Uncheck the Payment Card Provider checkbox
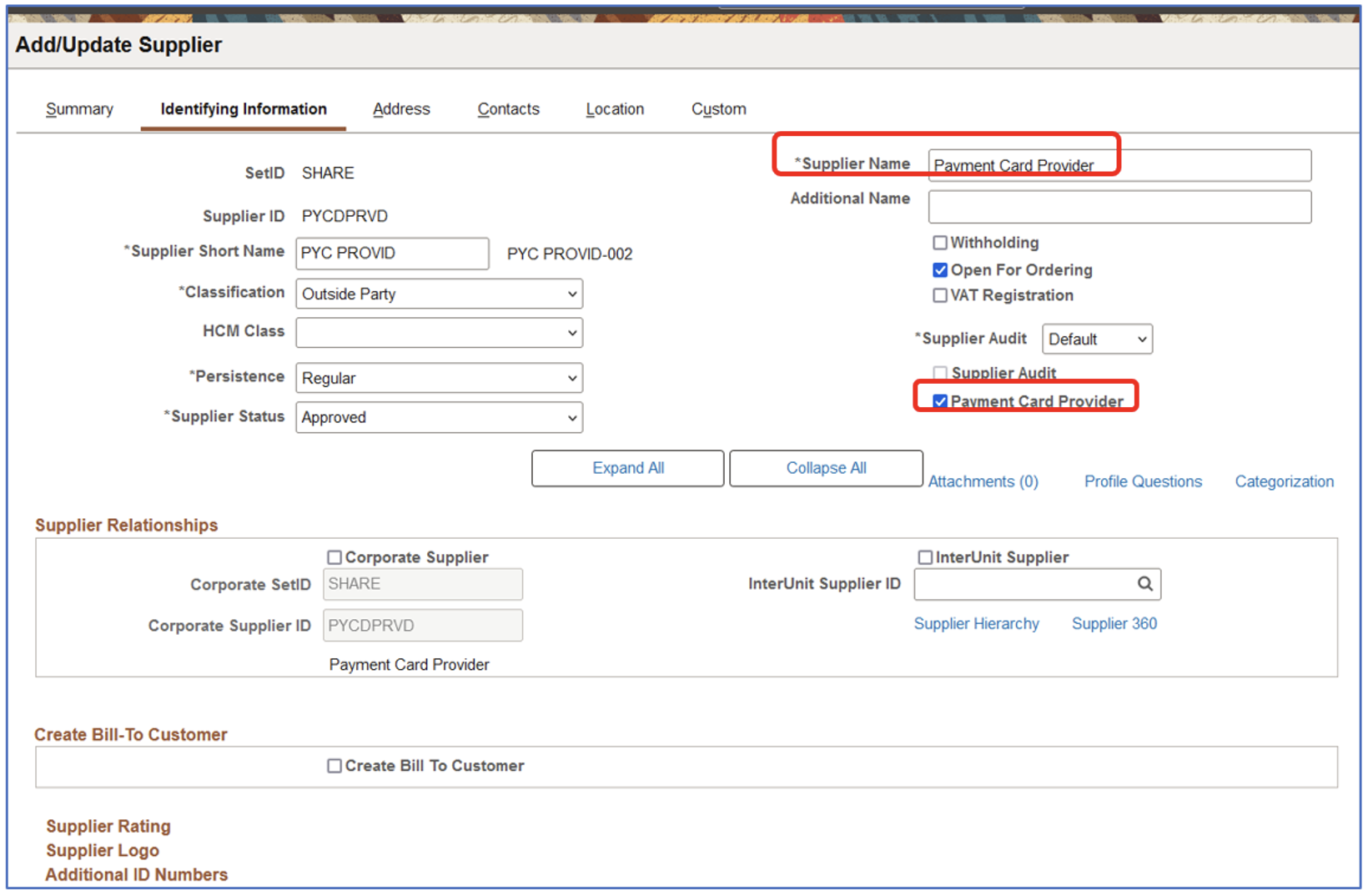 [x=940, y=401]
